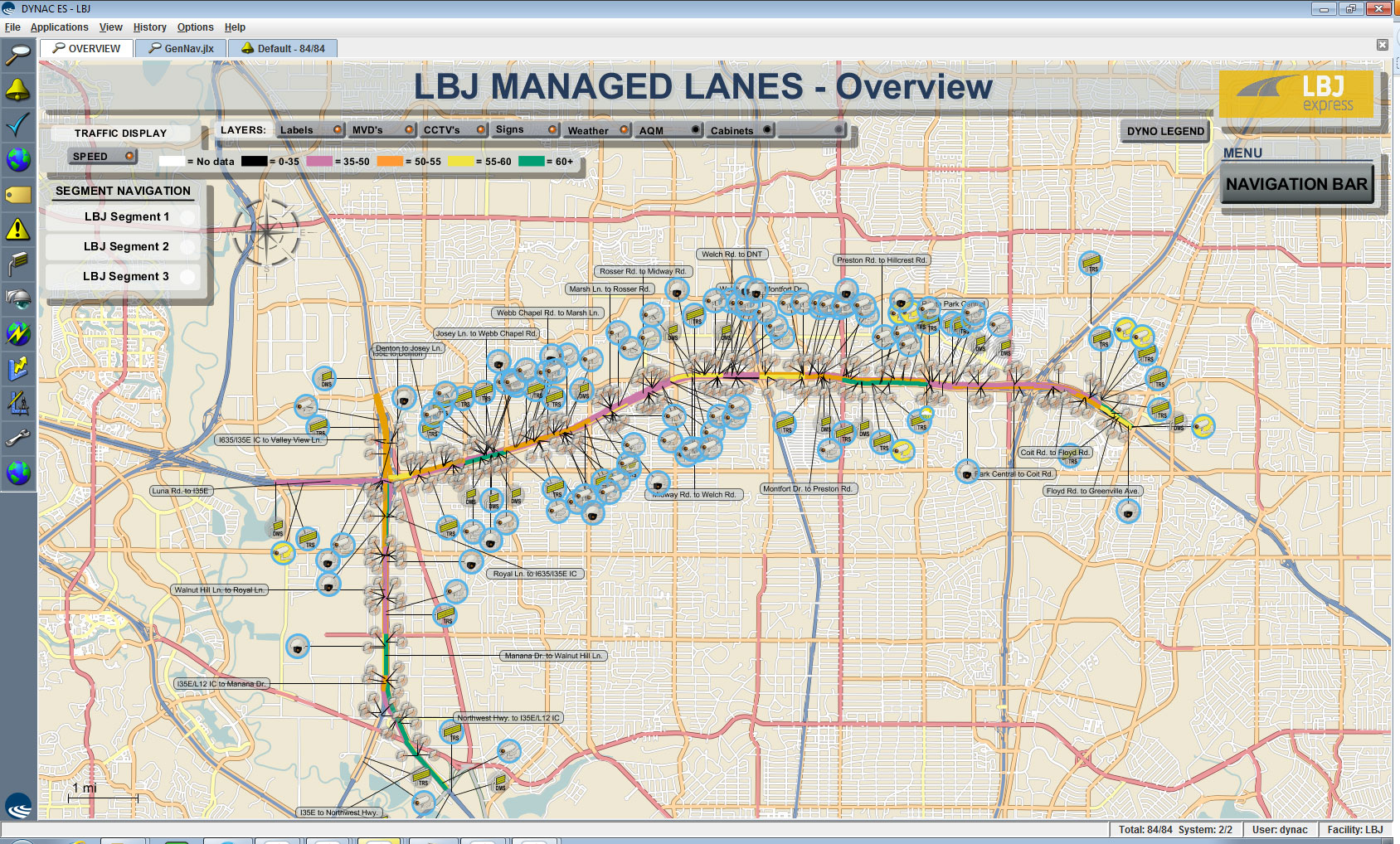The height and width of the screenshot is (844, 1400).
Task: Click camera icon right of Rosser Rd. to Midway Rd.
Action: (x=678, y=291)
